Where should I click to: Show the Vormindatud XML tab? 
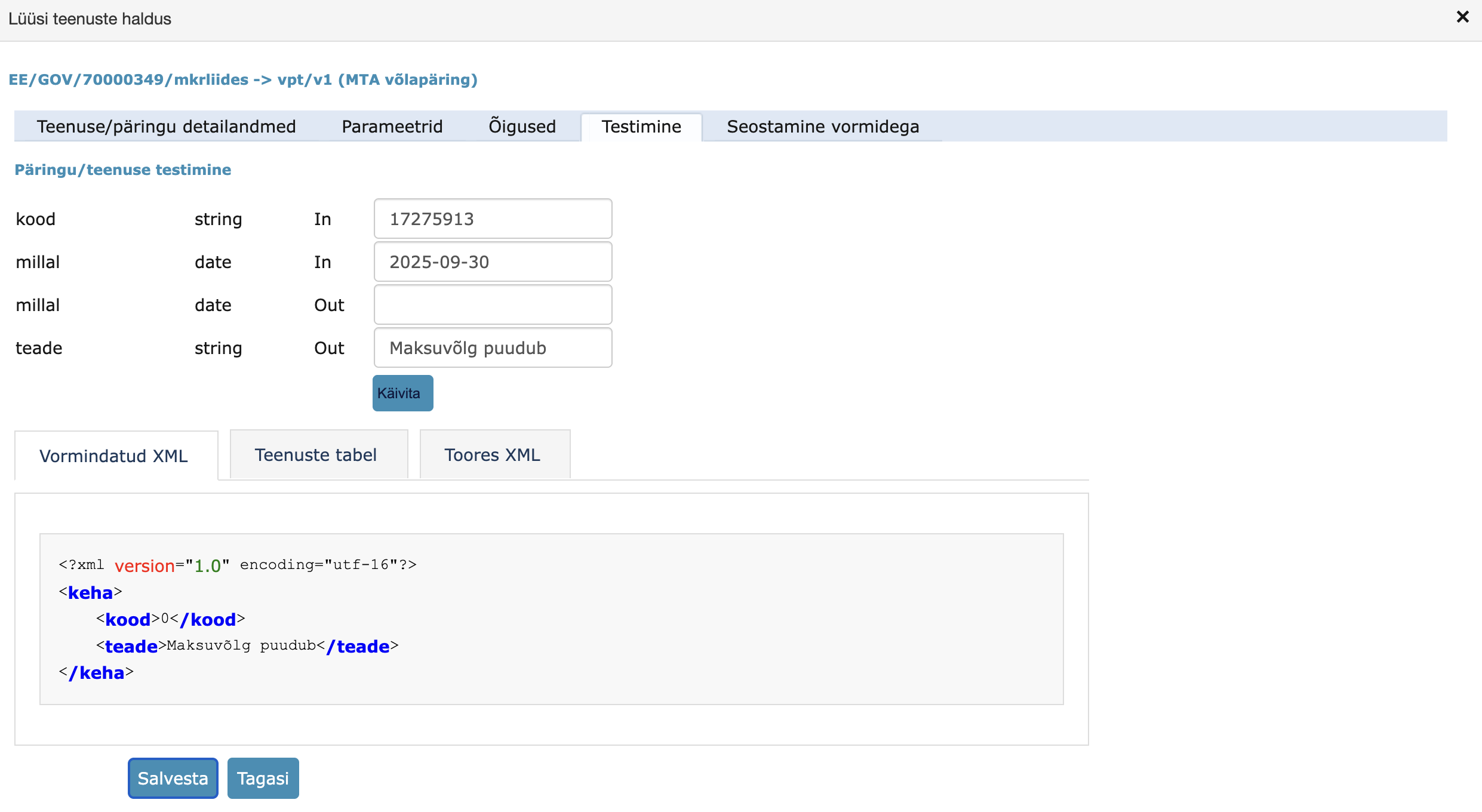coord(113,456)
